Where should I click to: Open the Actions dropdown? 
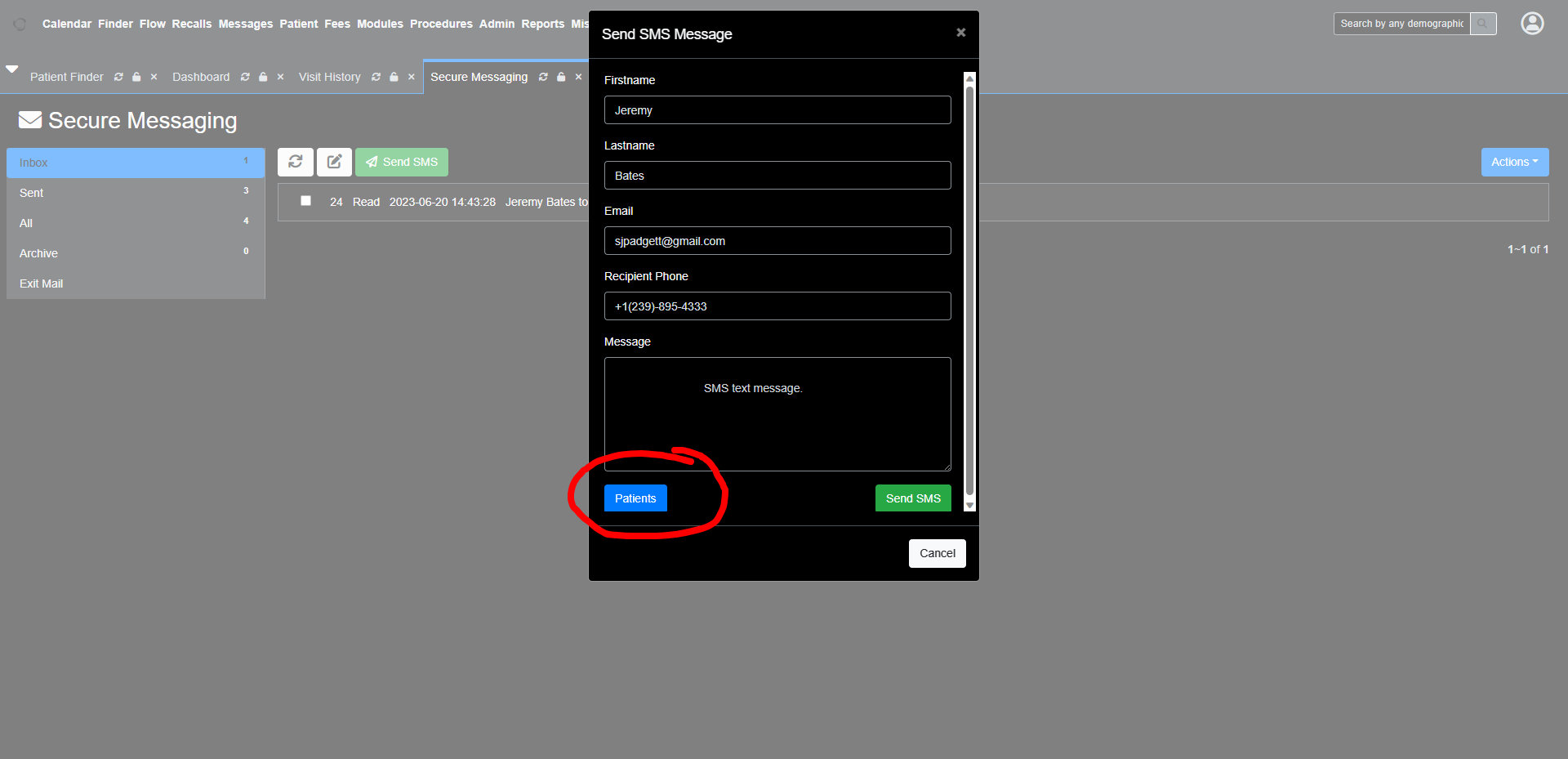(1514, 162)
